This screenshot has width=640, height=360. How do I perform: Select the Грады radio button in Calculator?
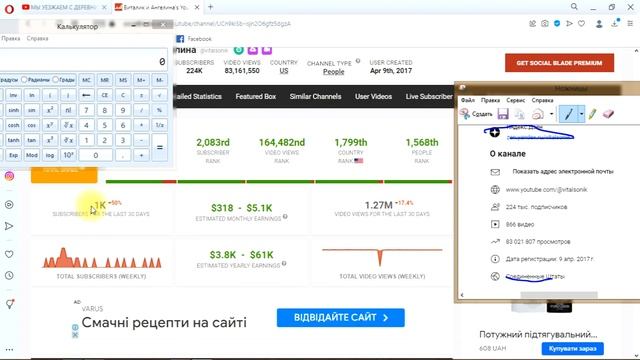pos(56,80)
